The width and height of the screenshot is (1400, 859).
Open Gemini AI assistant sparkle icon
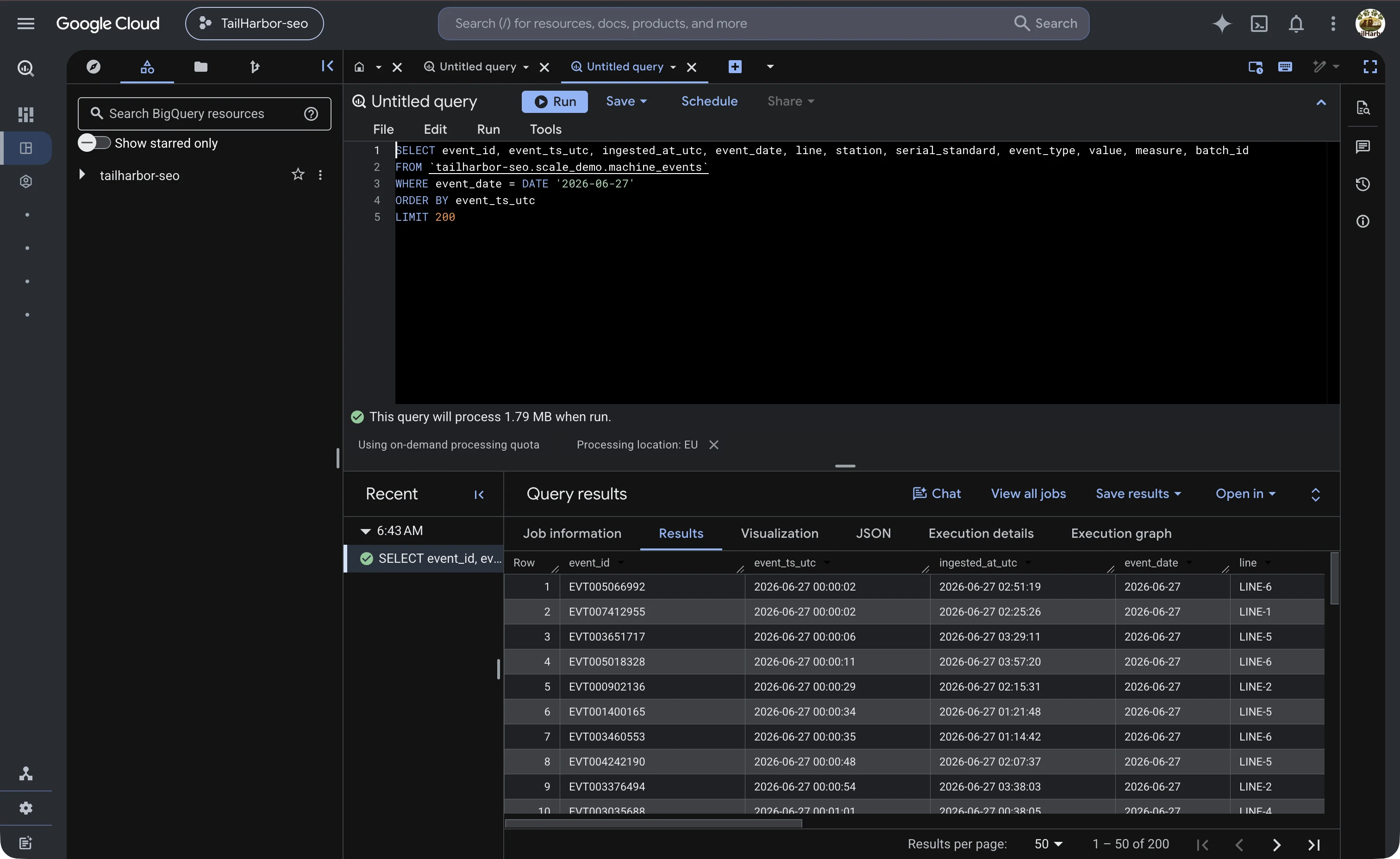(1222, 23)
